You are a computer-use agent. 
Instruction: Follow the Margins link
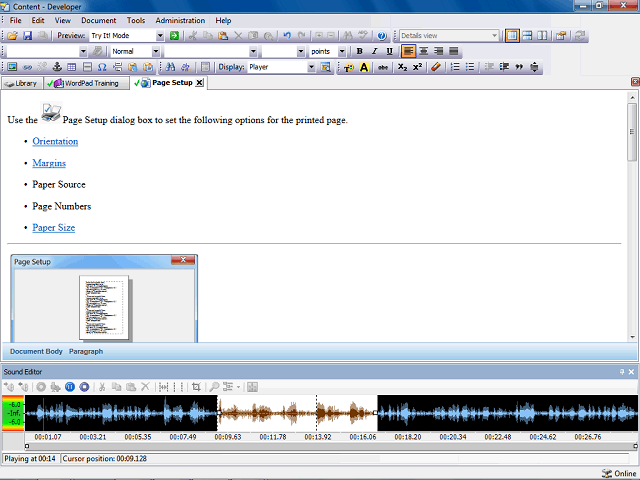coord(49,163)
